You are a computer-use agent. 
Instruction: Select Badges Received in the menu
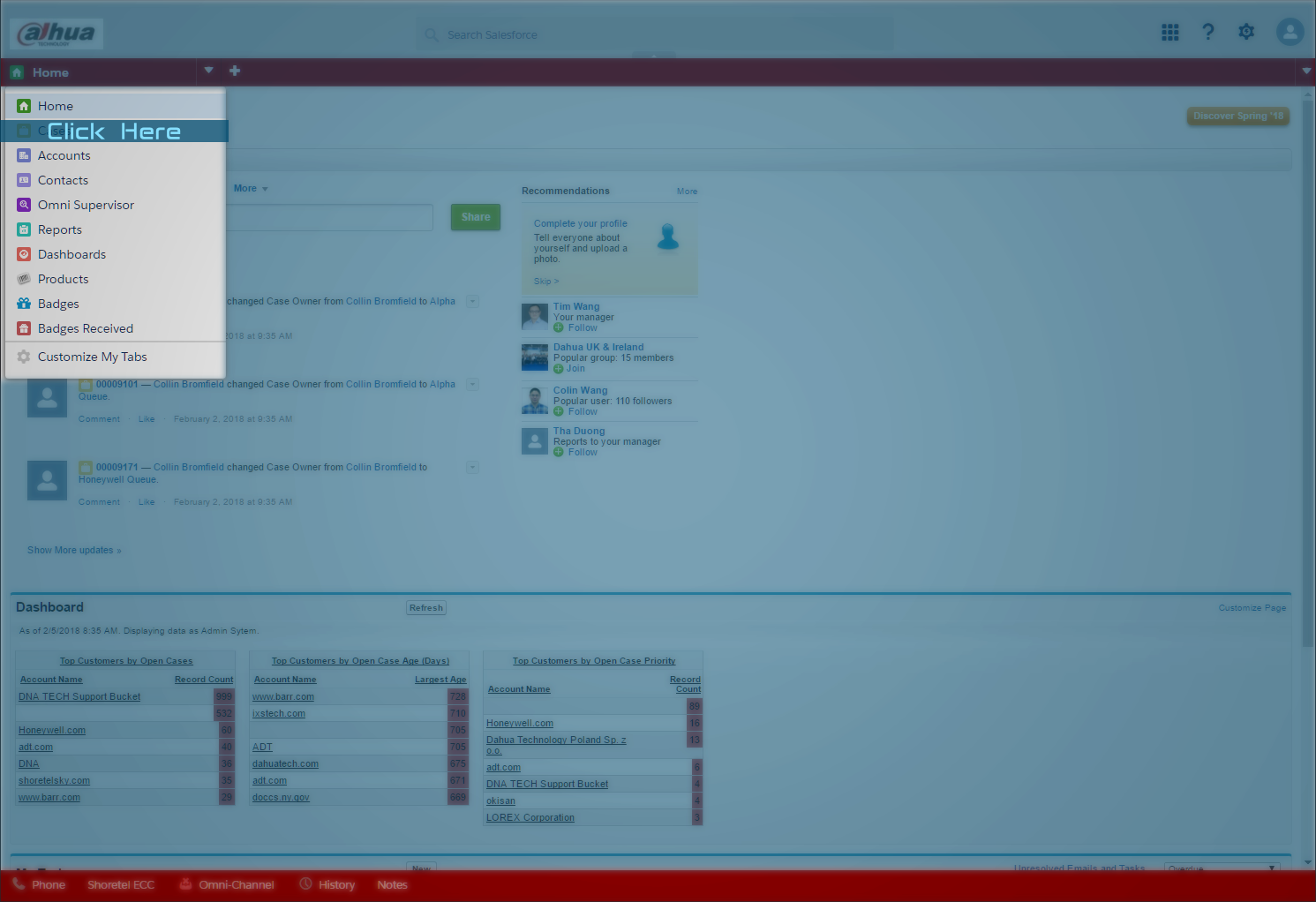116,328
